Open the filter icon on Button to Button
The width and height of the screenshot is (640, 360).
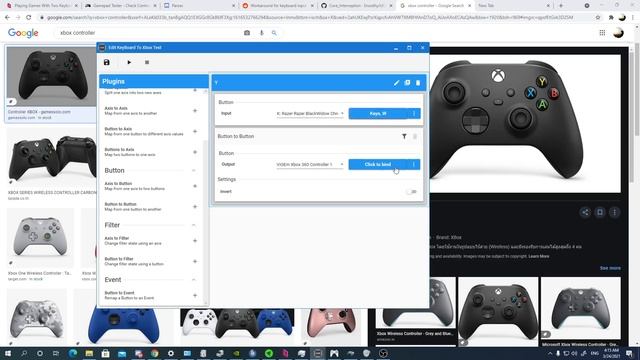pos(404,136)
